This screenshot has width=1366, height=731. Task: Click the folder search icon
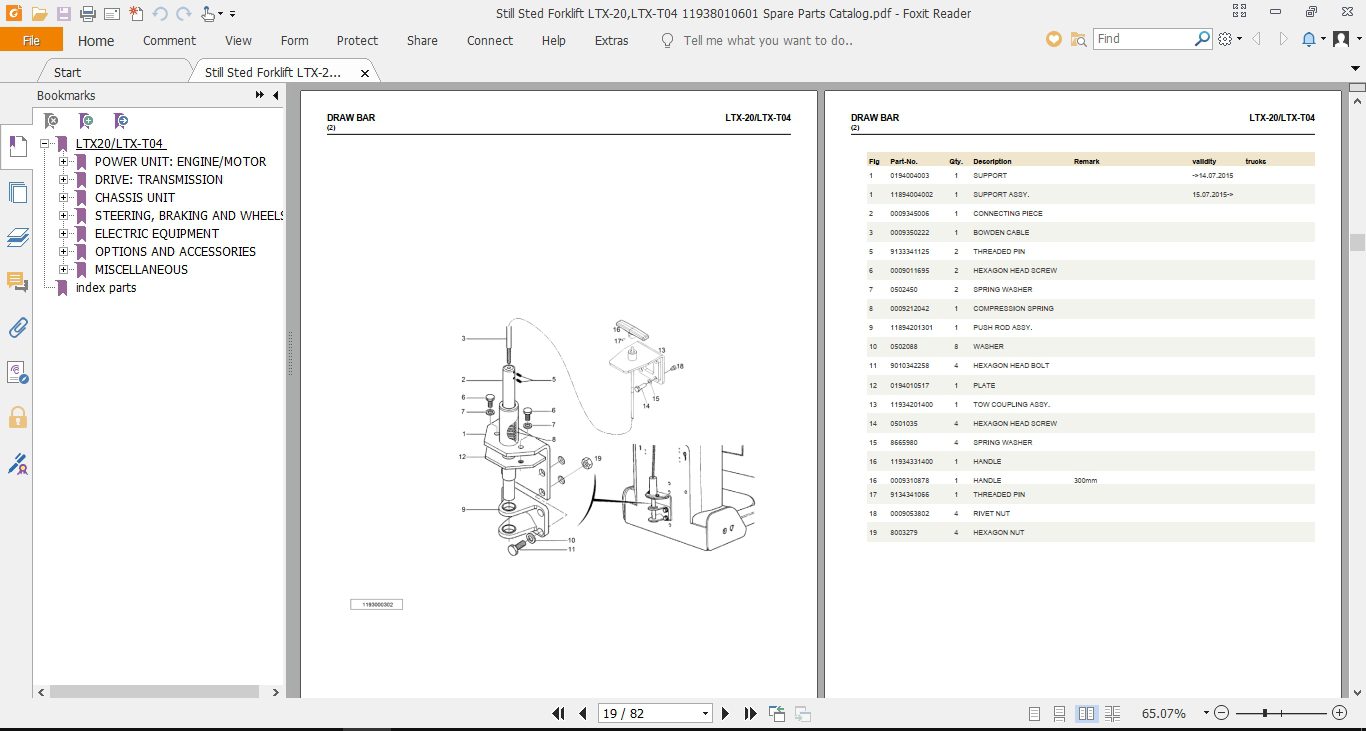(x=1078, y=39)
